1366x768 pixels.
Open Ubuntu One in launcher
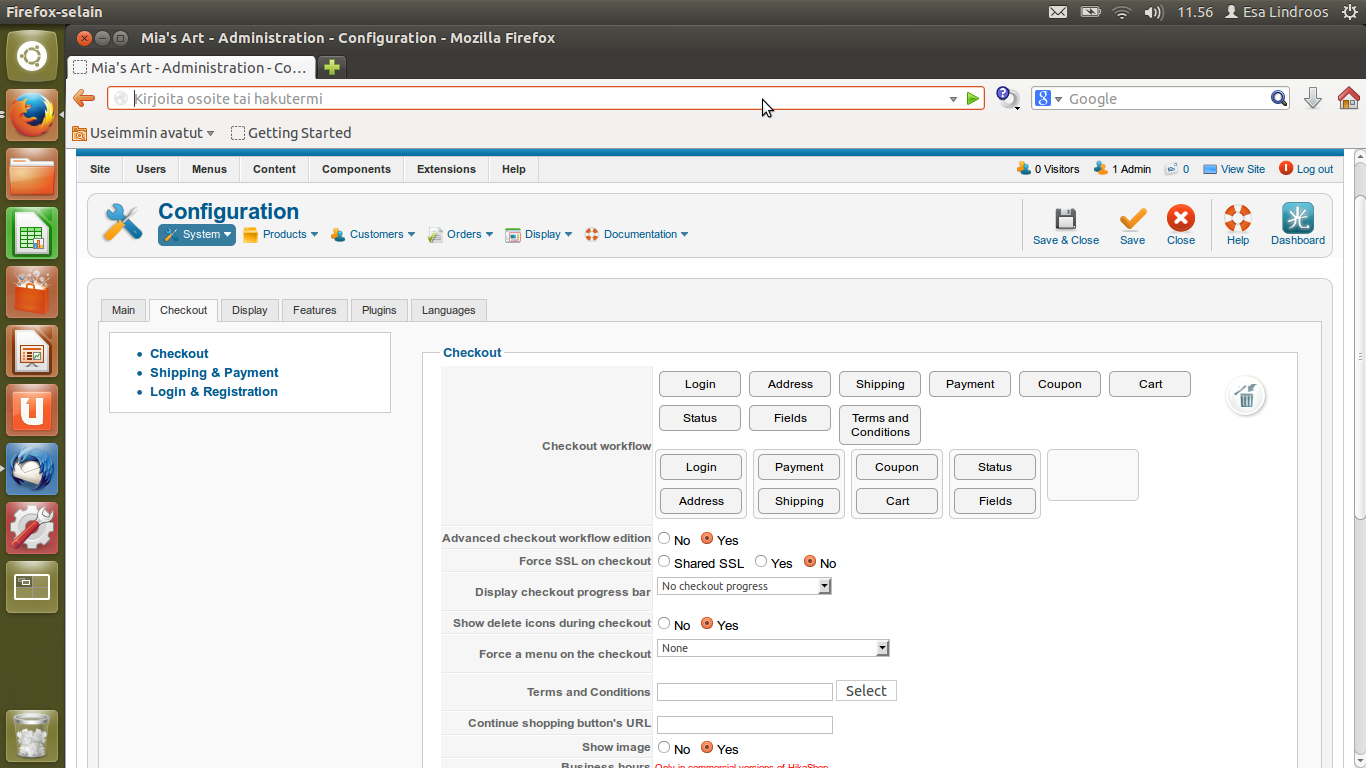32,410
